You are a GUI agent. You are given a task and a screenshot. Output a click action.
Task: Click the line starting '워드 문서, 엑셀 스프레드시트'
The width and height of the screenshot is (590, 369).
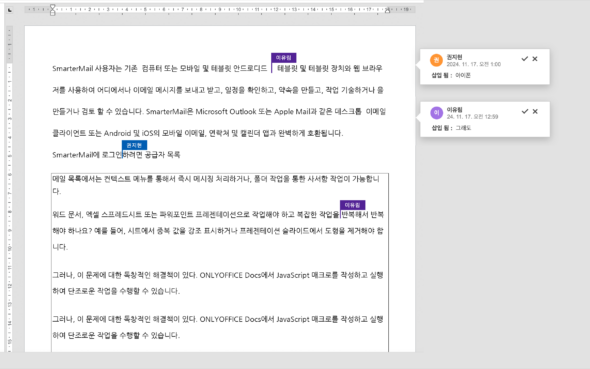(x=218, y=215)
